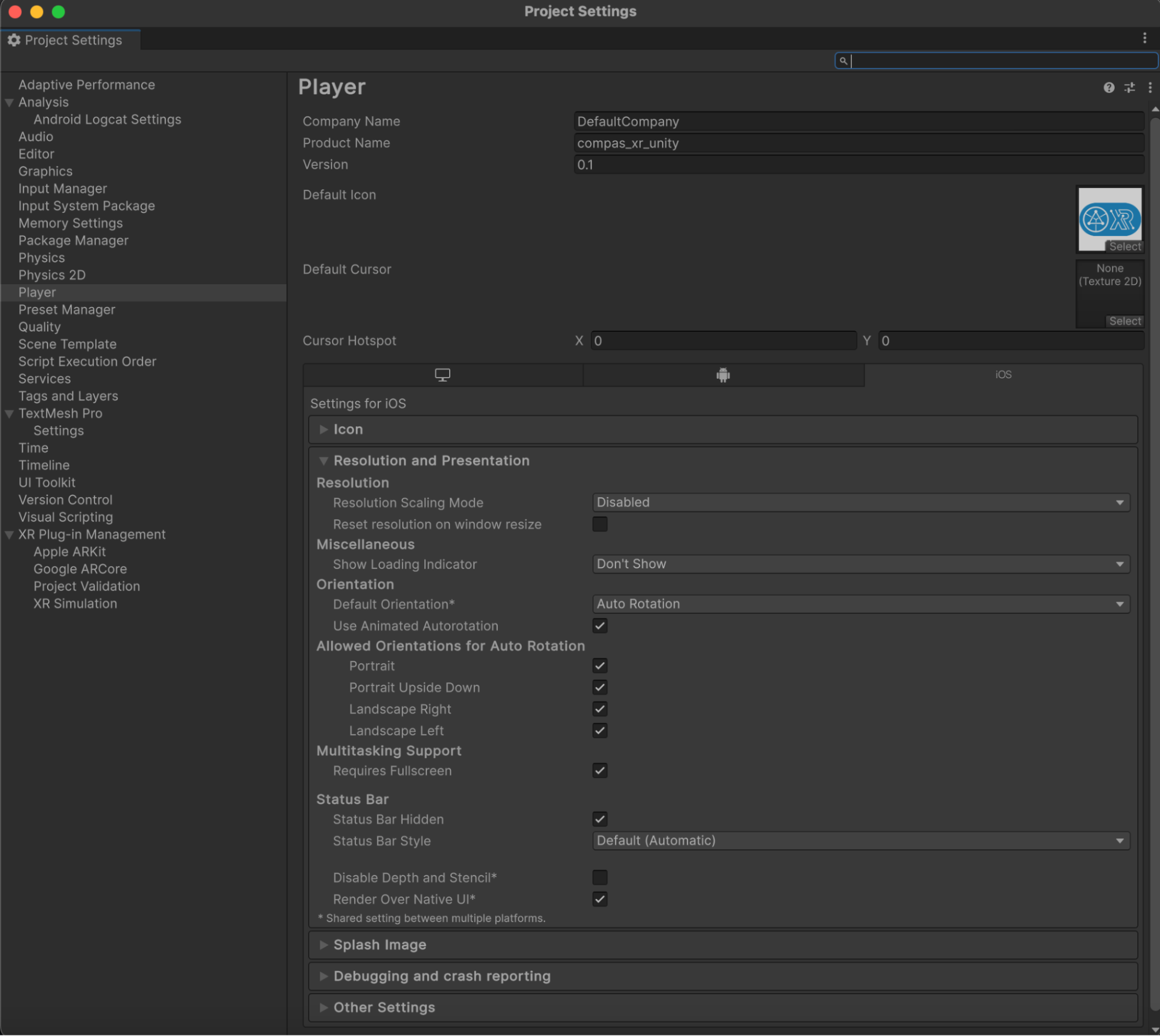Click Select on the Default Icon thumbnail

(1125, 247)
